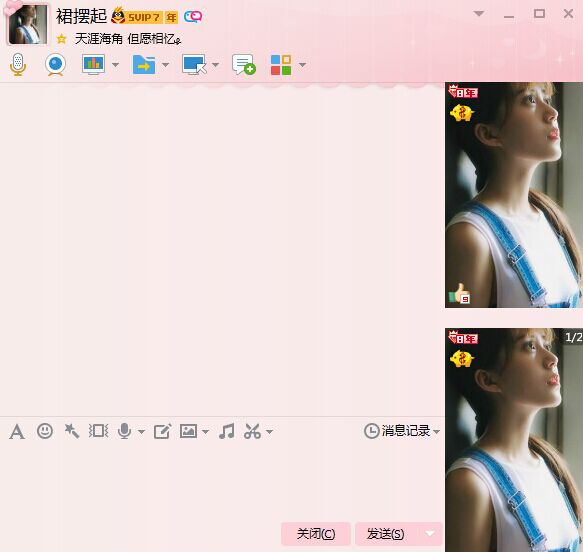Toggle the font style letter A tool
Screen dimensions: 583x552
17,432
